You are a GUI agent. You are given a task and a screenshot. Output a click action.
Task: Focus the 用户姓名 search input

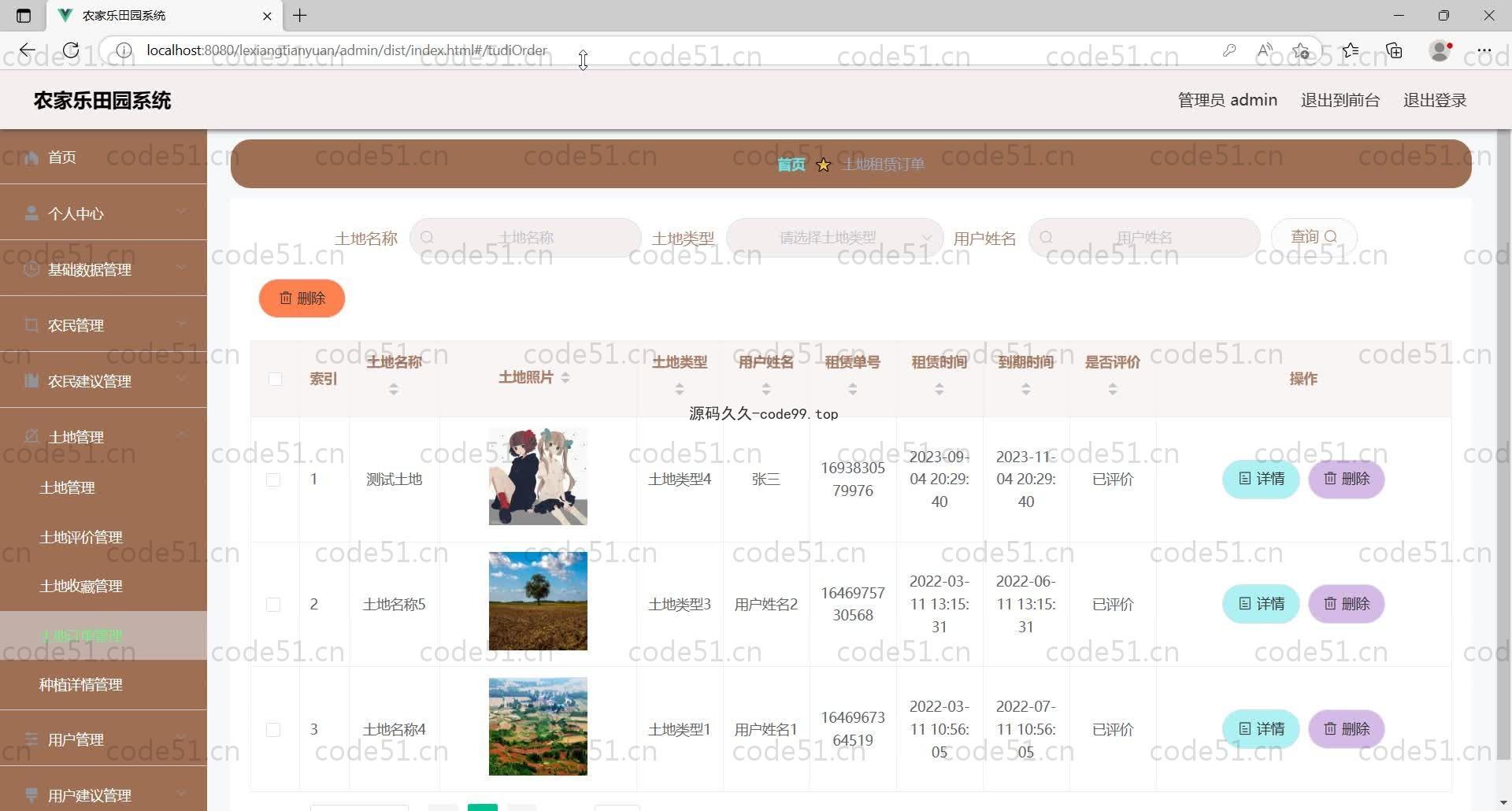coord(1144,238)
